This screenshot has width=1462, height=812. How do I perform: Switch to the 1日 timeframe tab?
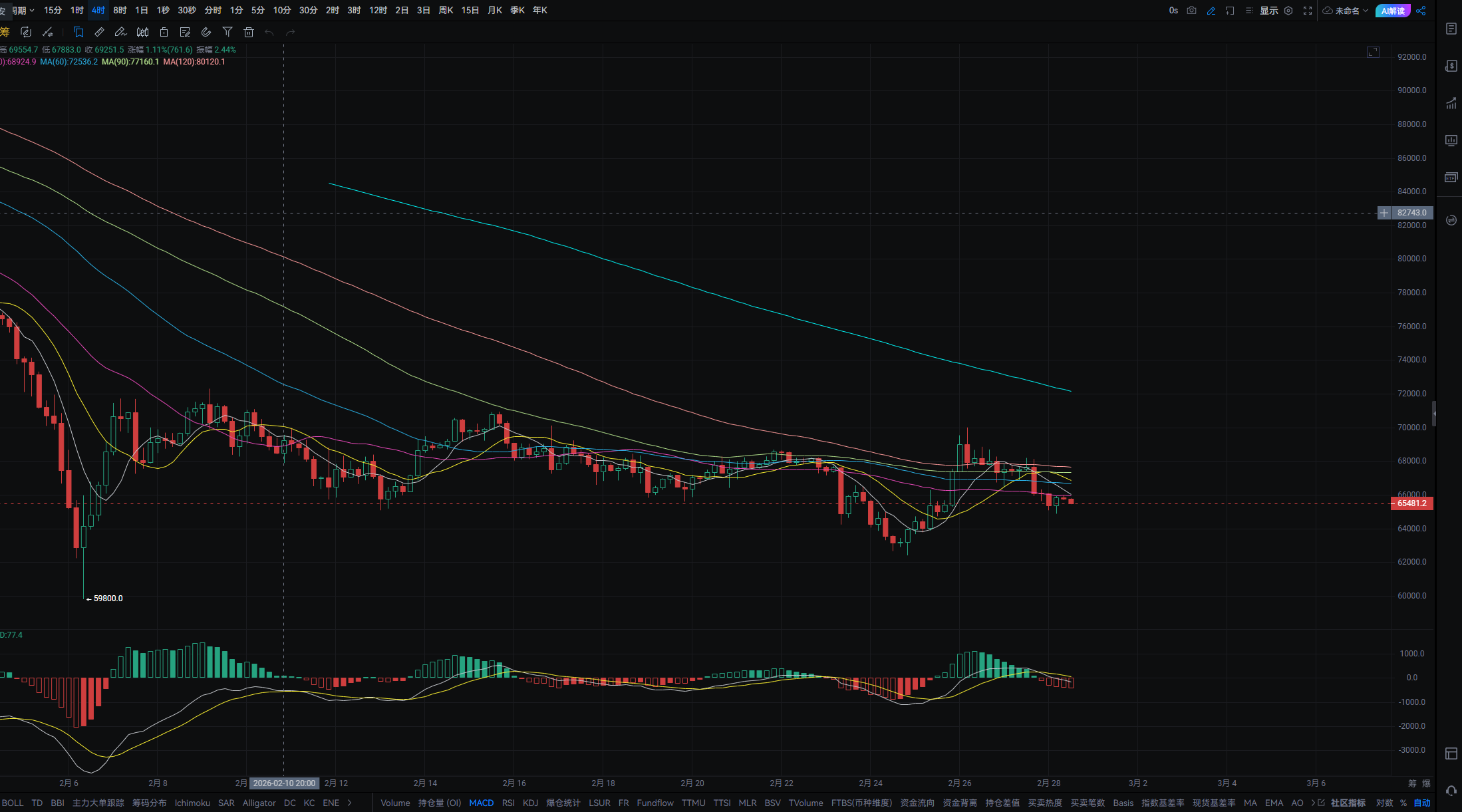pyautogui.click(x=141, y=11)
